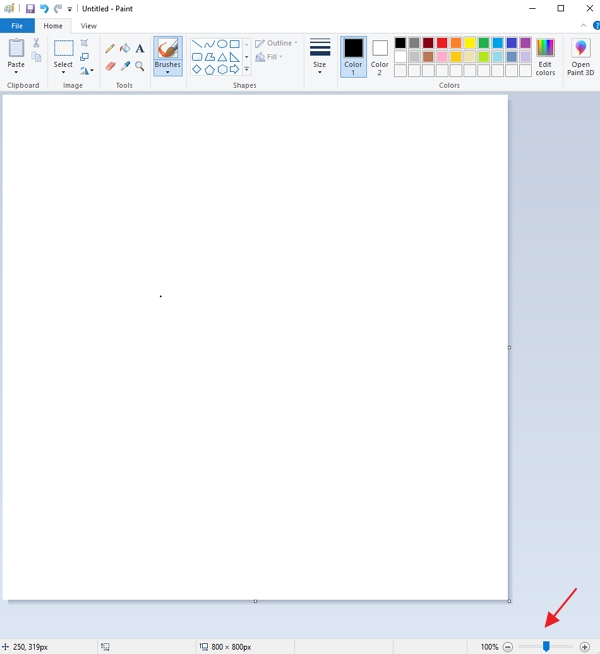Click the zoom in plus button
The width and height of the screenshot is (600, 654).
point(585,647)
